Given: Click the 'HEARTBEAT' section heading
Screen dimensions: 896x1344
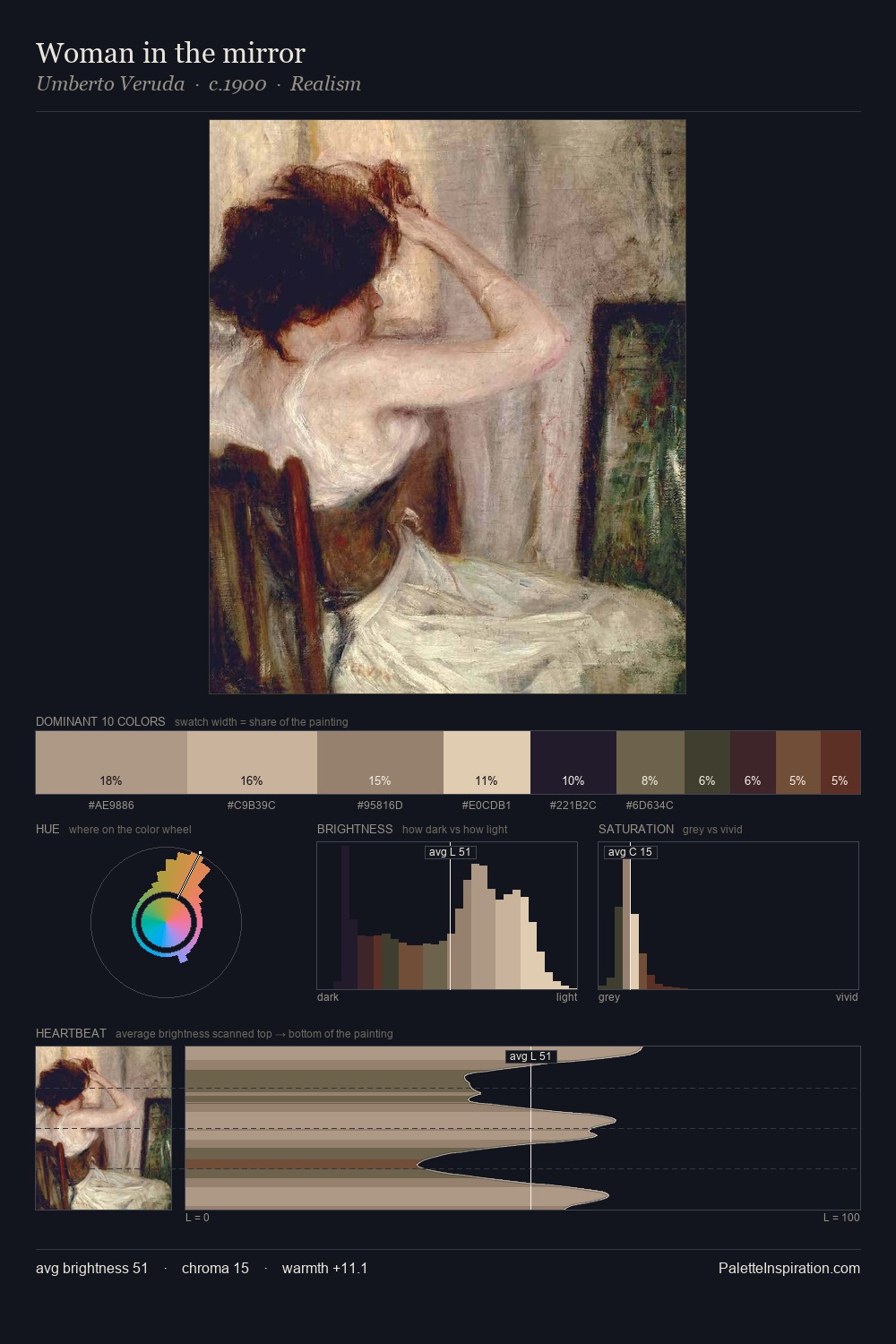Looking at the screenshot, I should pyautogui.click(x=71, y=1033).
